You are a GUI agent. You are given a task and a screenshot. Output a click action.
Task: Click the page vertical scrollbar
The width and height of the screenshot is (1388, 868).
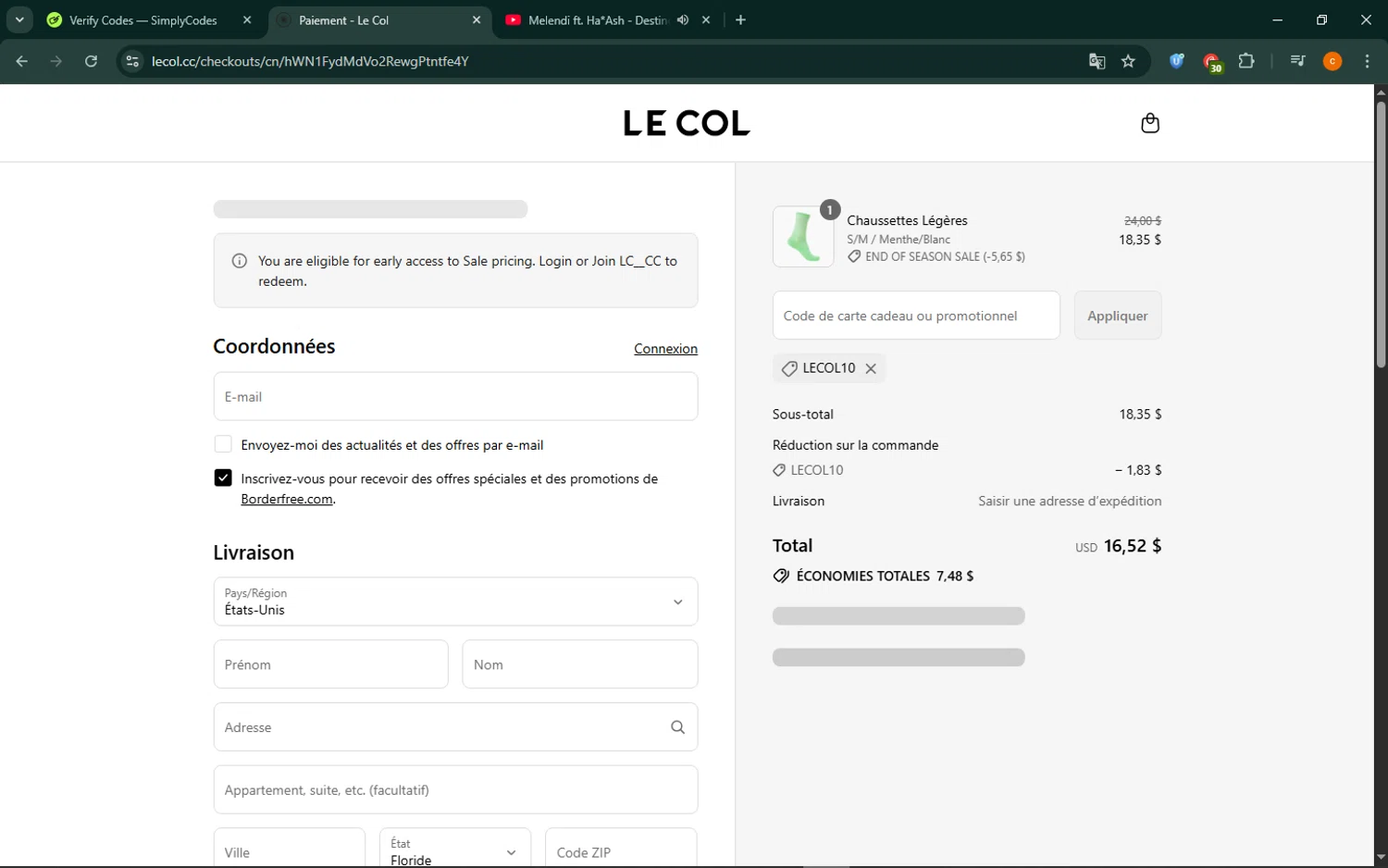(x=1381, y=236)
